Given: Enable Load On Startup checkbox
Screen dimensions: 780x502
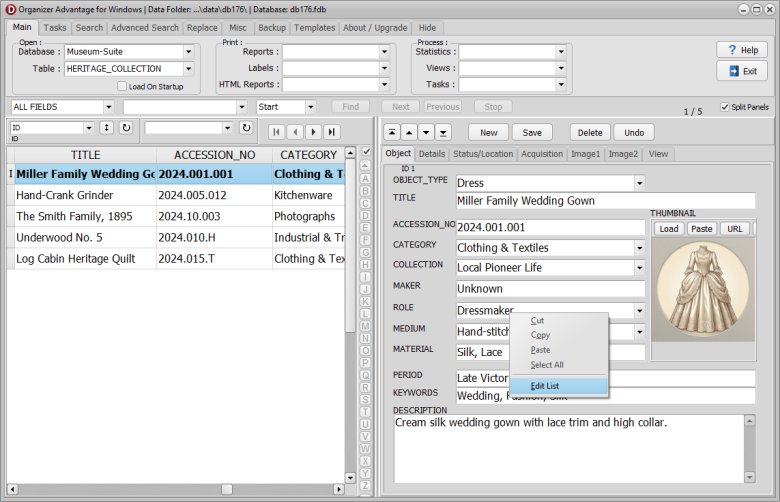Looking at the screenshot, I should (122, 86).
